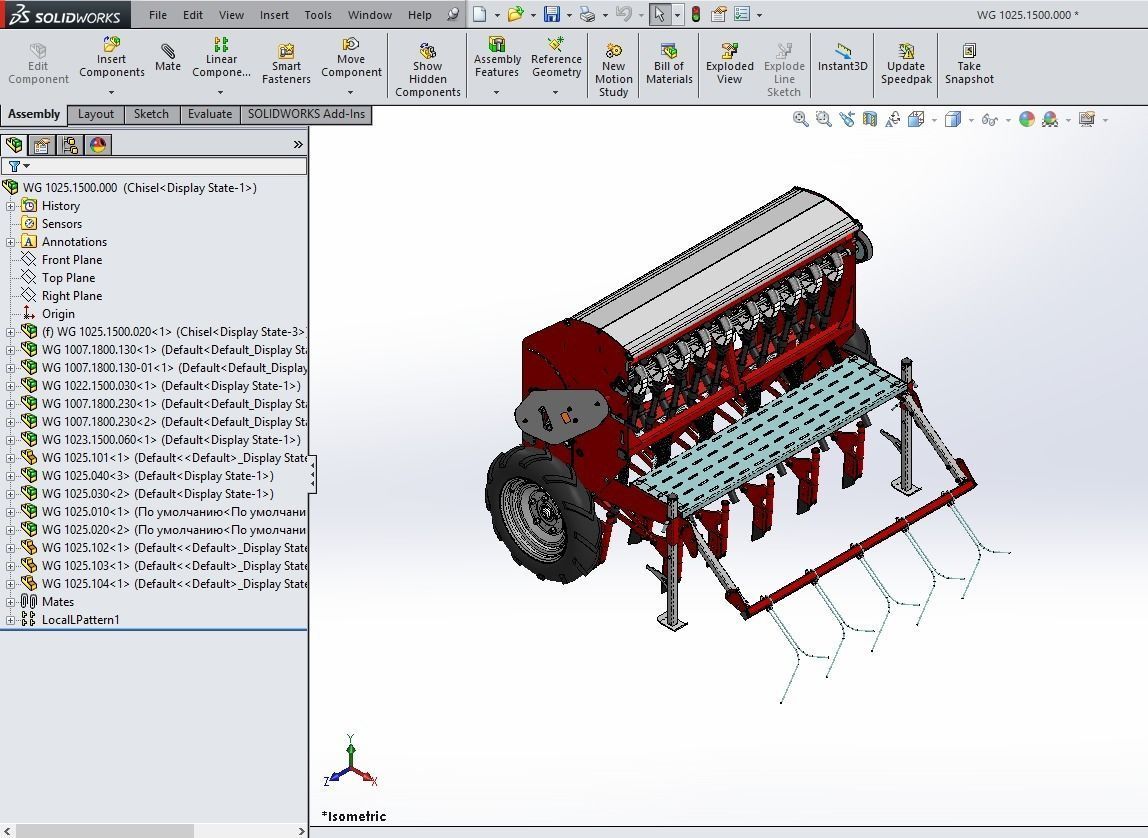This screenshot has width=1148, height=838.
Task: Select the Front Plane
Action: pyautogui.click(x=72, y=260)
